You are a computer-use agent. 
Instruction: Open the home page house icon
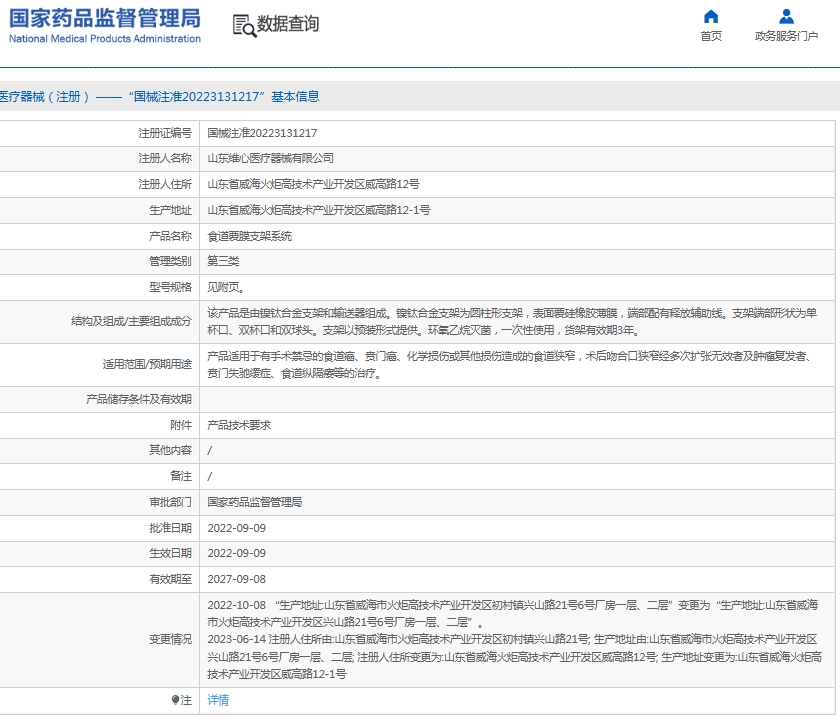point(710,17)
